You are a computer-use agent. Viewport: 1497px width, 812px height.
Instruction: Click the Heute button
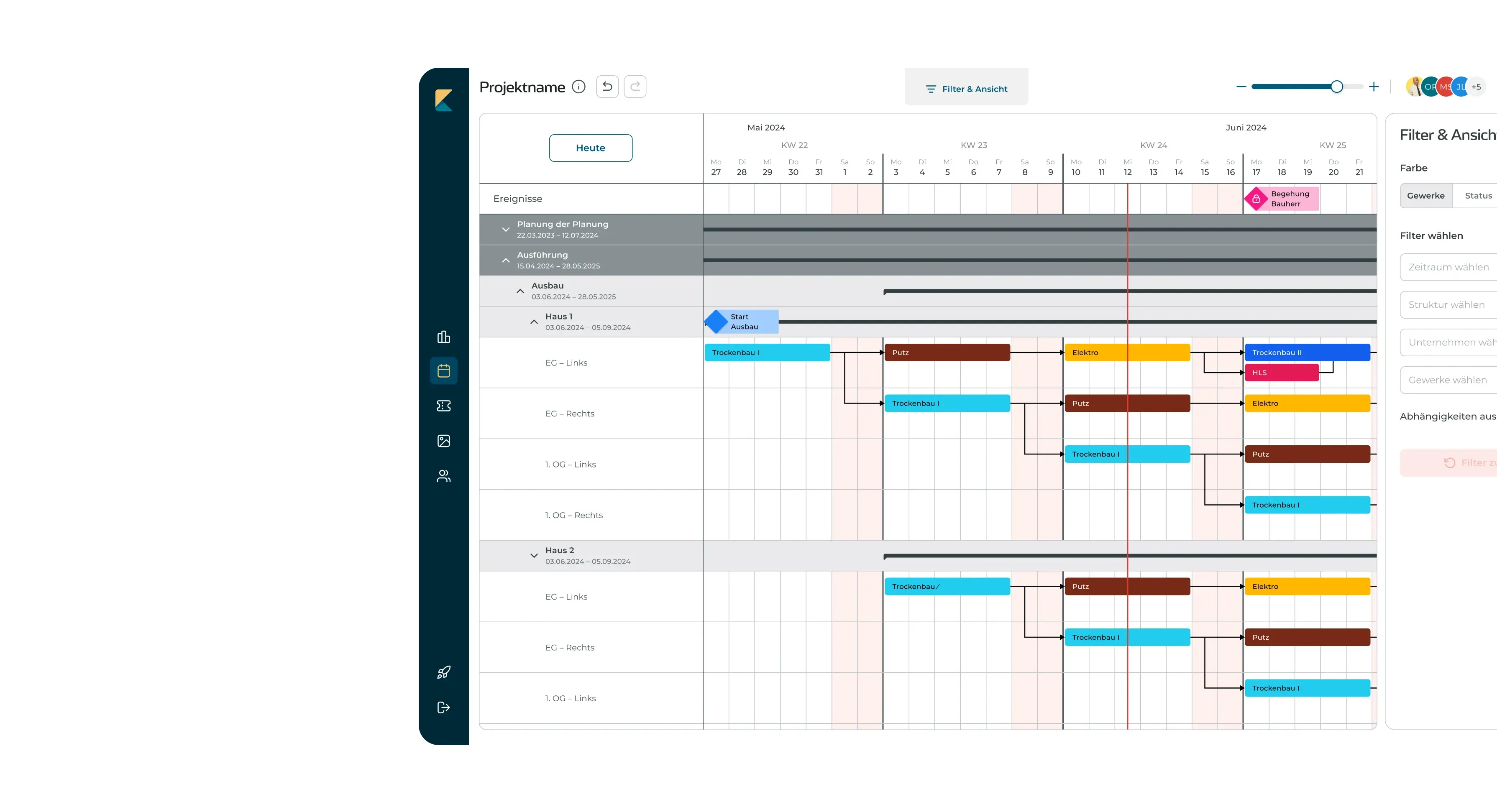pos(591,148)
